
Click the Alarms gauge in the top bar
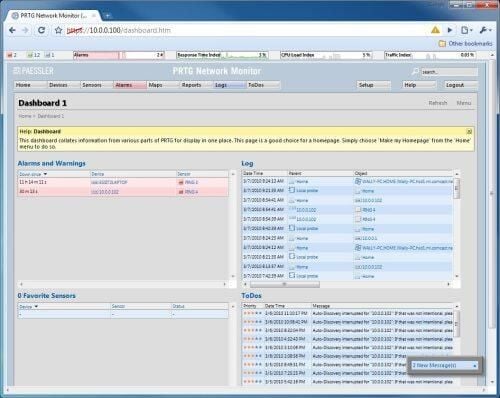coord(118,55)
